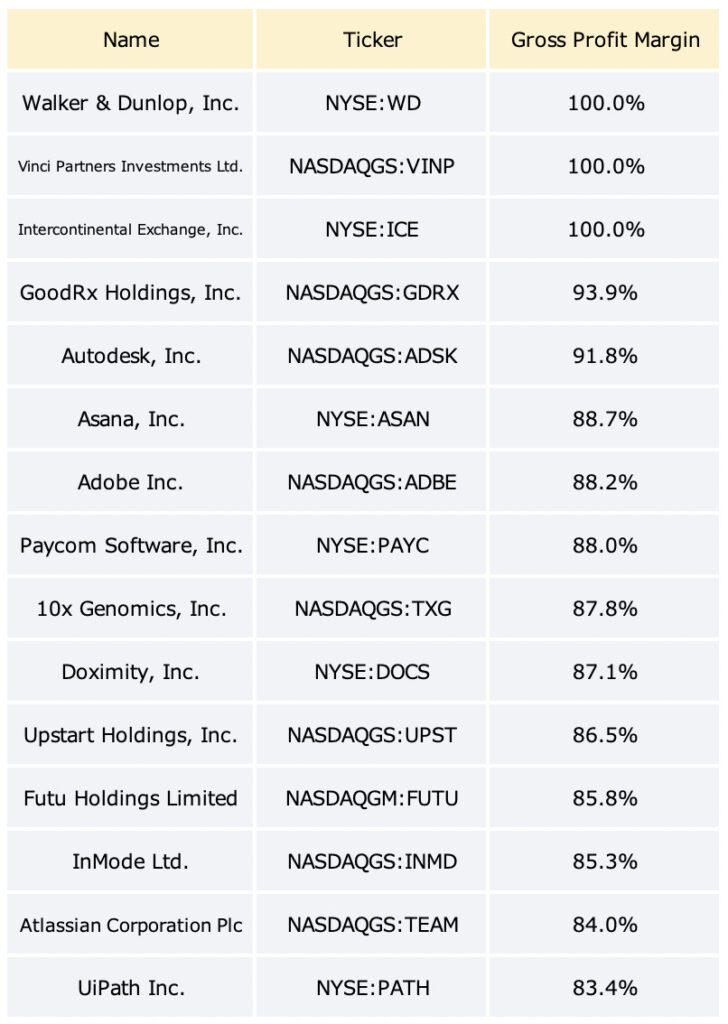
Task: Click the 10x Genomics, Inc. cell
Action: click(x=130, y=609)
